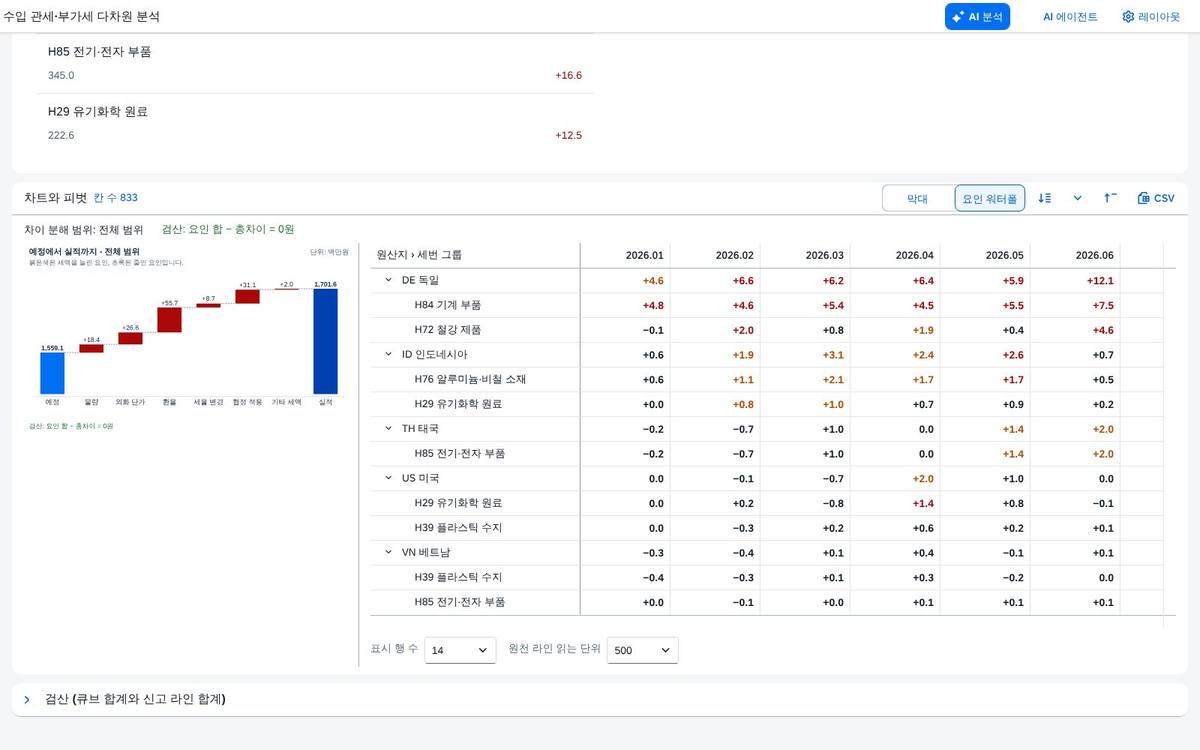Select H29 유기화학 원료 under 인도네시아

click(458, 404)
